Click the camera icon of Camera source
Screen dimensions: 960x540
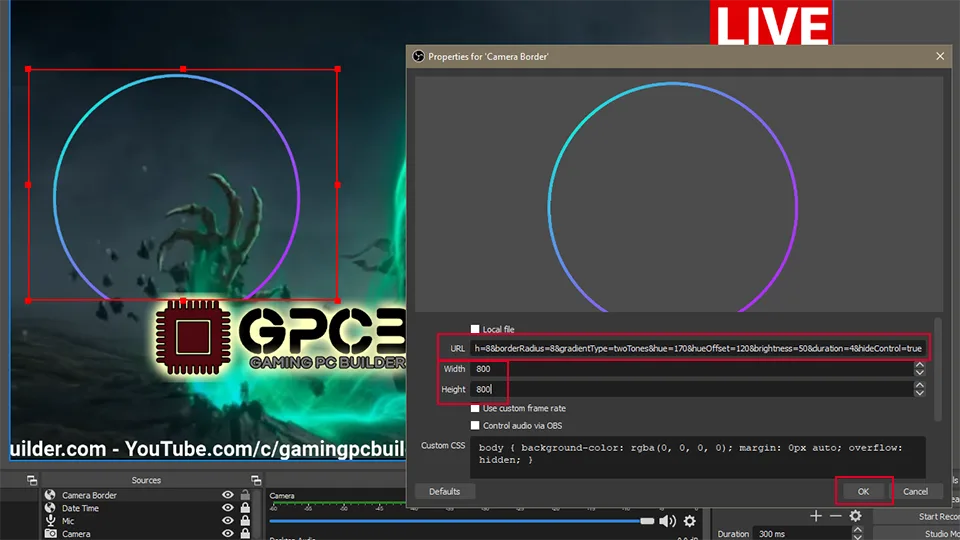(x=50, y=533)
